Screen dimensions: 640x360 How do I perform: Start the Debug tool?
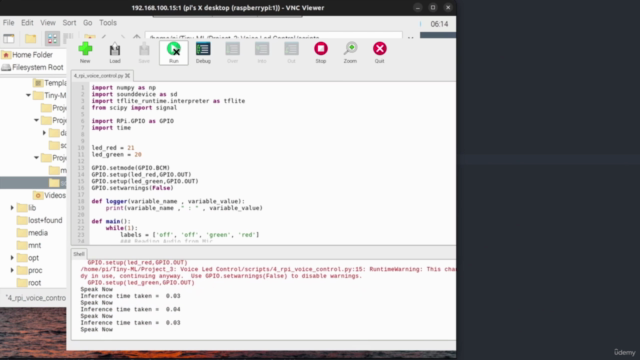(x=203, y=53)
